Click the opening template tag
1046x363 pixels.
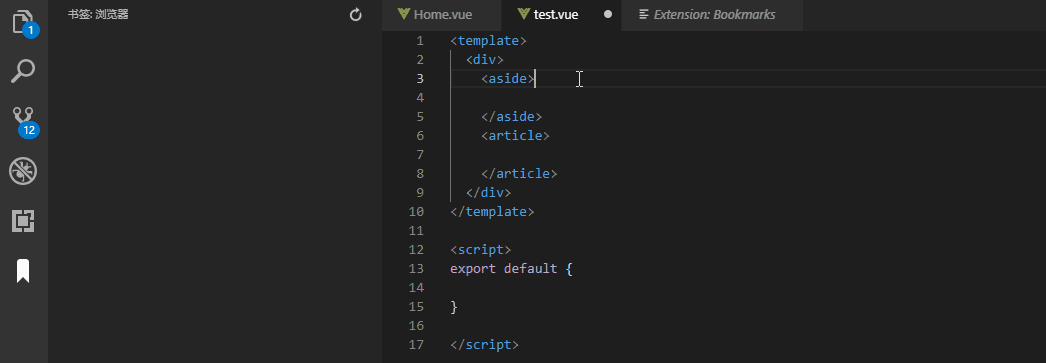pos(488,41)
